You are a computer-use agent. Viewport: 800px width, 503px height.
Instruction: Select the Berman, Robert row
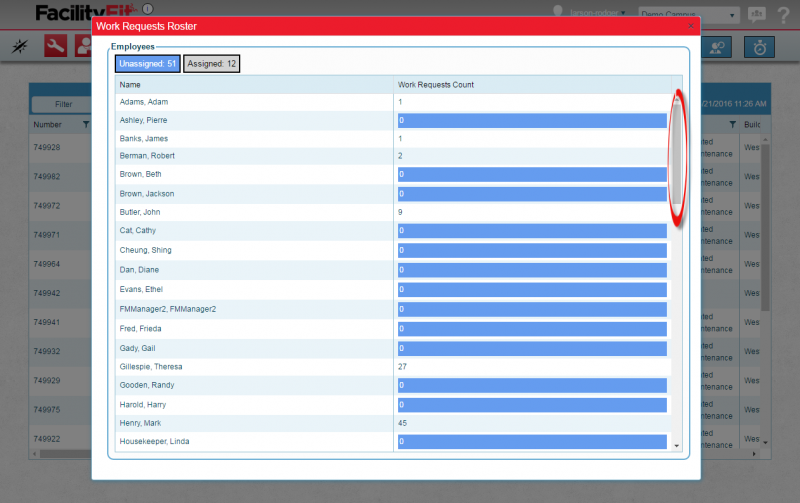(x=393, y=156)
